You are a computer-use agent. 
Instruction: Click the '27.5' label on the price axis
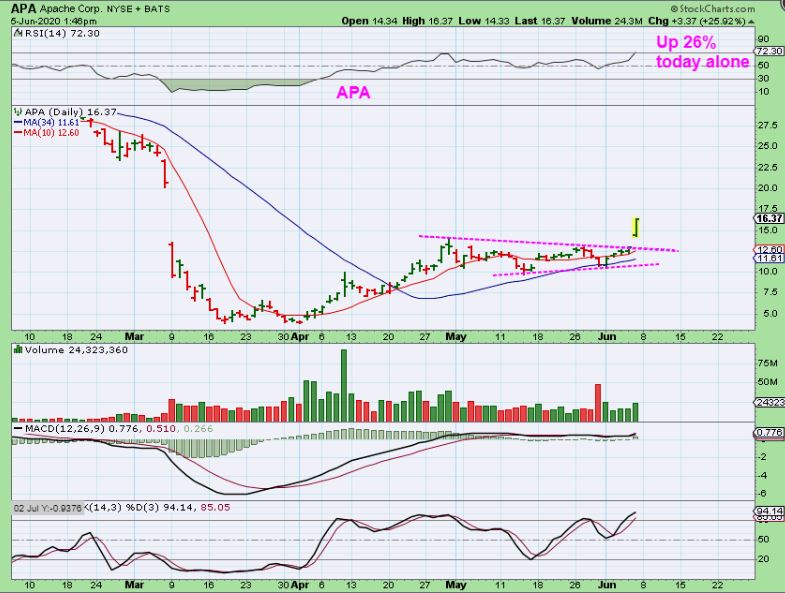(x=767, y=125)
